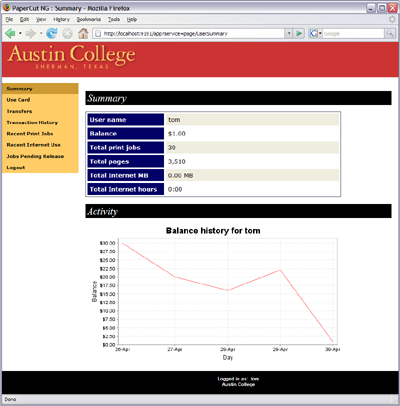Open the Tools menu
400x406 pixels.
point(114,19)
